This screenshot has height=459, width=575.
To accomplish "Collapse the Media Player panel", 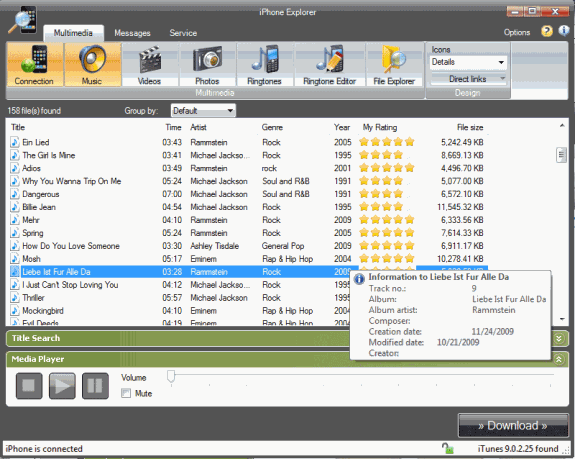I will click(558, 359).
